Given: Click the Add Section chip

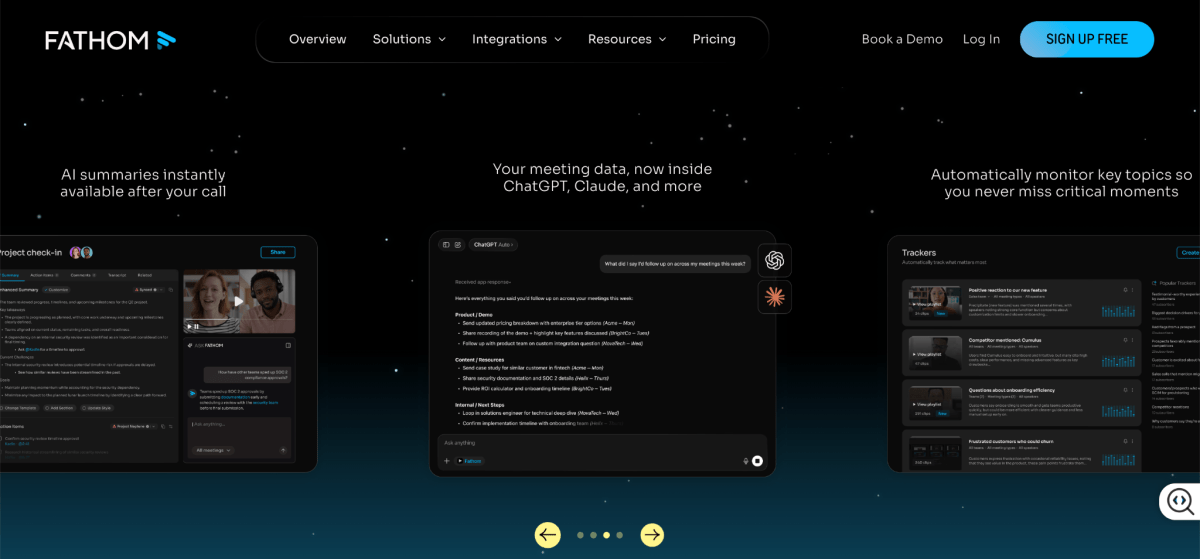Looking at the screenshot, I should (59, 408).
